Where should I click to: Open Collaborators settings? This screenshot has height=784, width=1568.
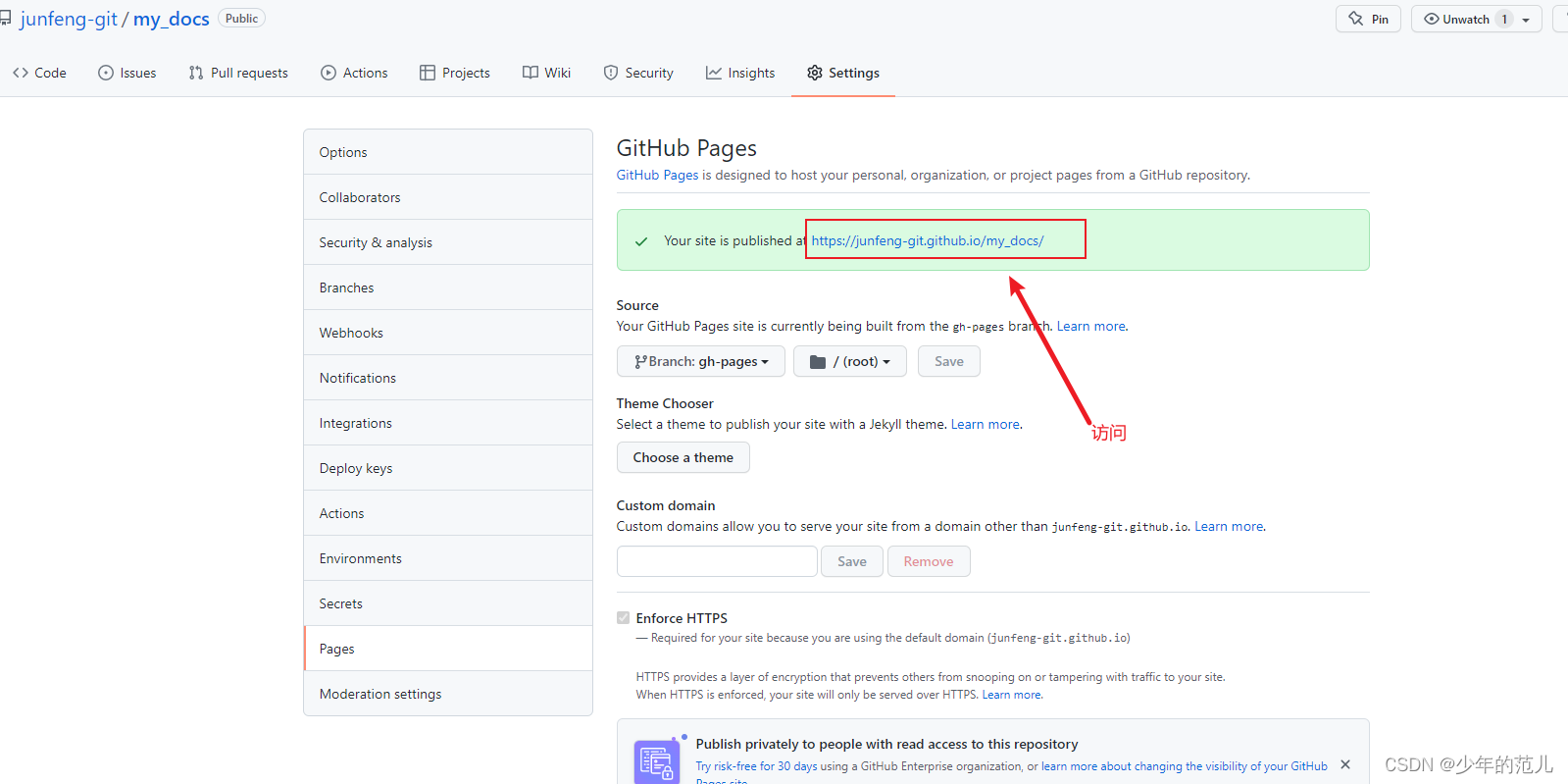coord(448,197)
